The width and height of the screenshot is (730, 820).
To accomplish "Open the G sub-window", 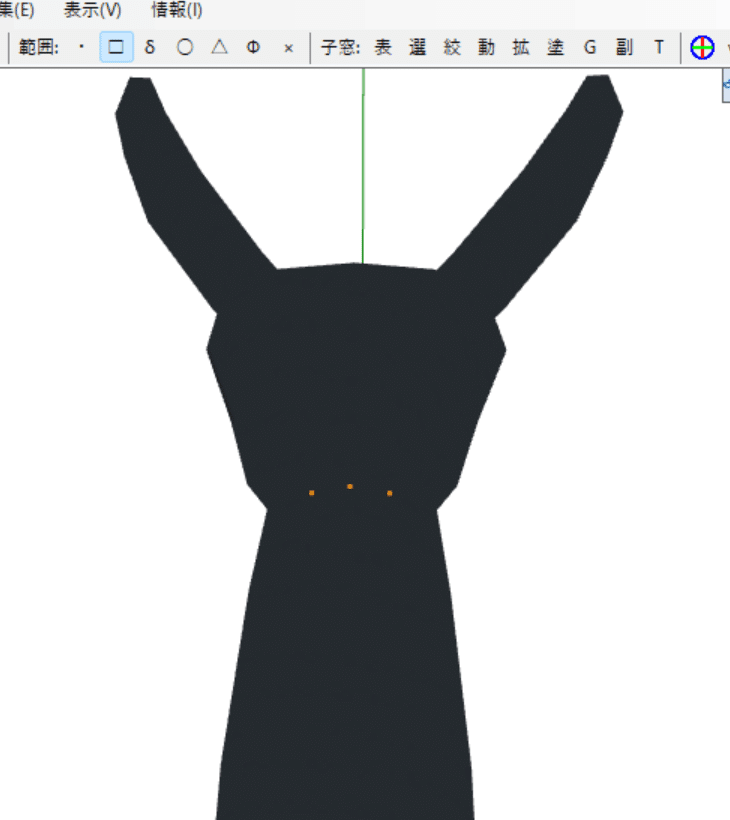I will [590, 47].
